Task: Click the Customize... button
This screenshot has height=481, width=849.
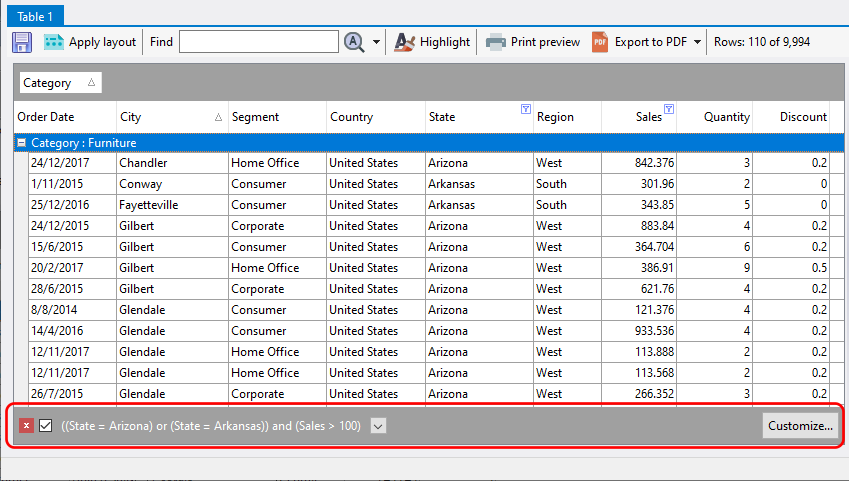Action: pyautogui.click(x=800, y=426)
